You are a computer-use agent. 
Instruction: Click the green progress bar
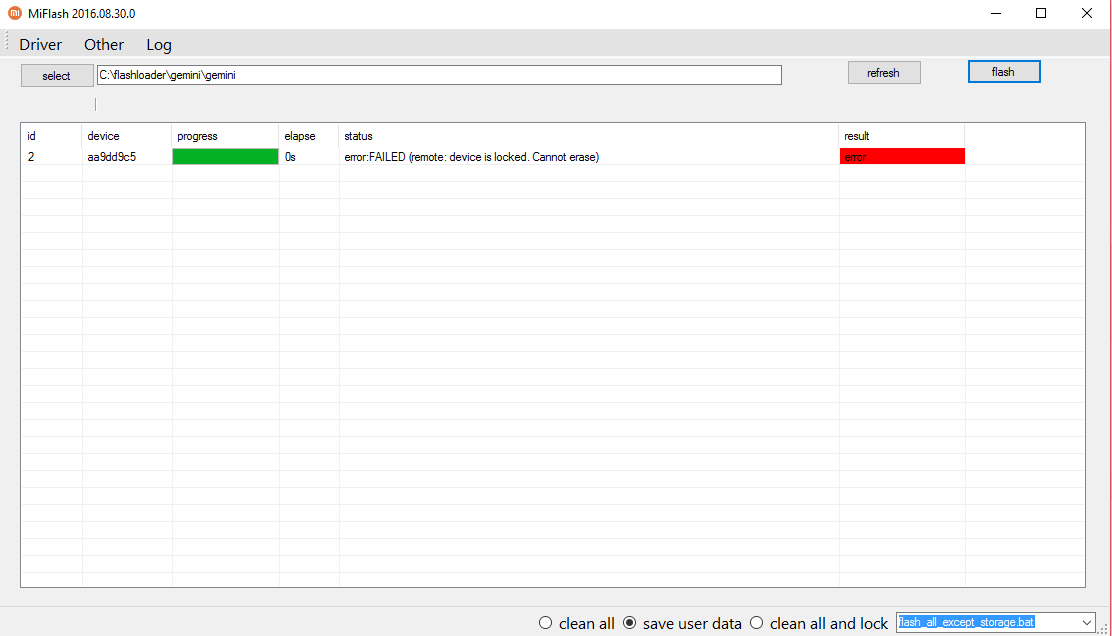click(225, 157)
